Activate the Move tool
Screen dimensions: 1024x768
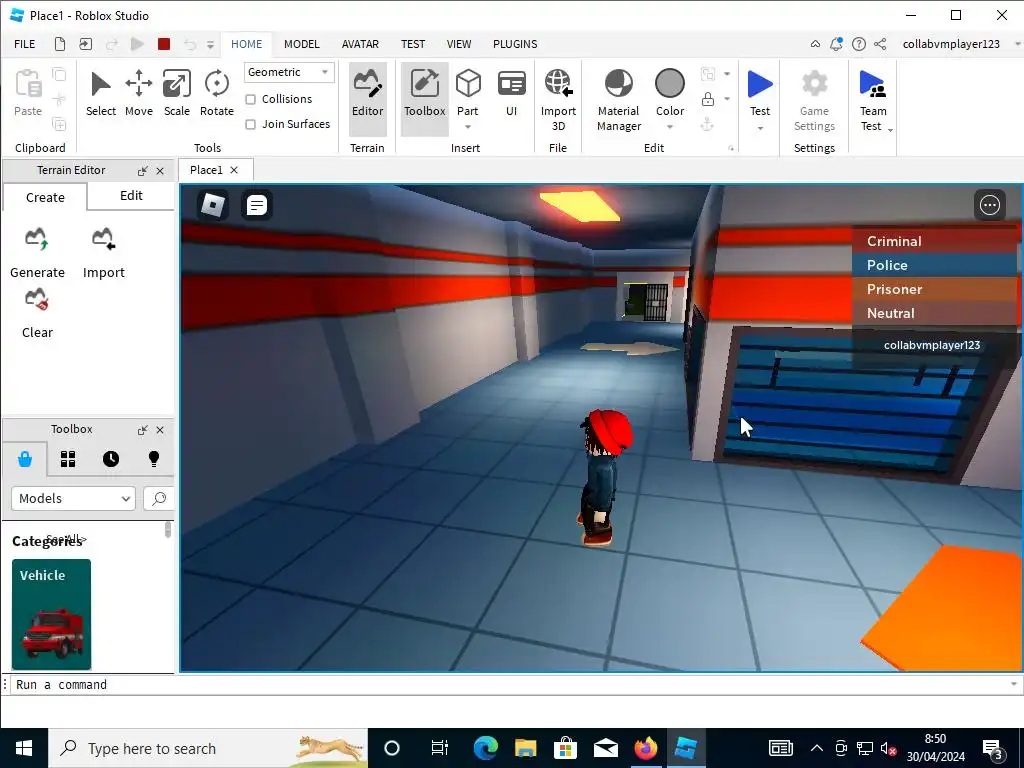click(x=138, y=95)
